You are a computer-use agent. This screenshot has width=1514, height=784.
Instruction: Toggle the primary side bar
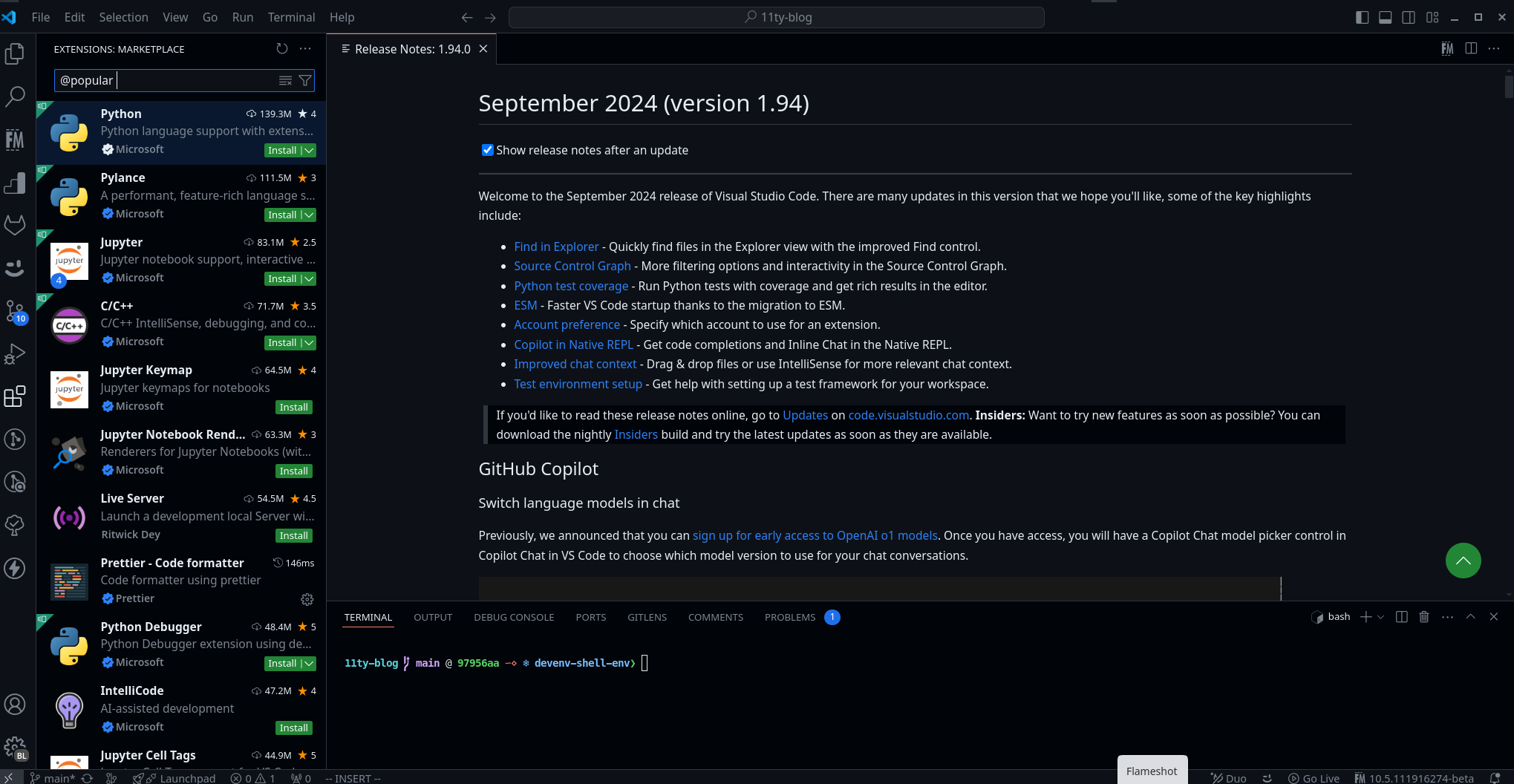(1362, 17)
